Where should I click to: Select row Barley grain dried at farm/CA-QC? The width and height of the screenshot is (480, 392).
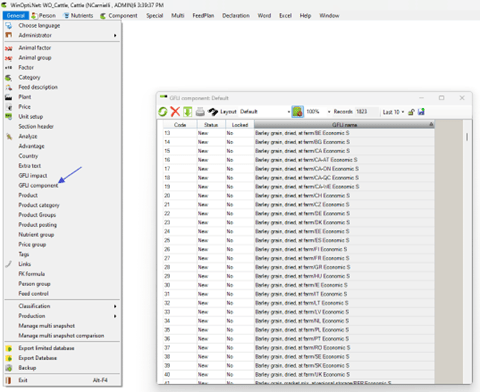299,178
